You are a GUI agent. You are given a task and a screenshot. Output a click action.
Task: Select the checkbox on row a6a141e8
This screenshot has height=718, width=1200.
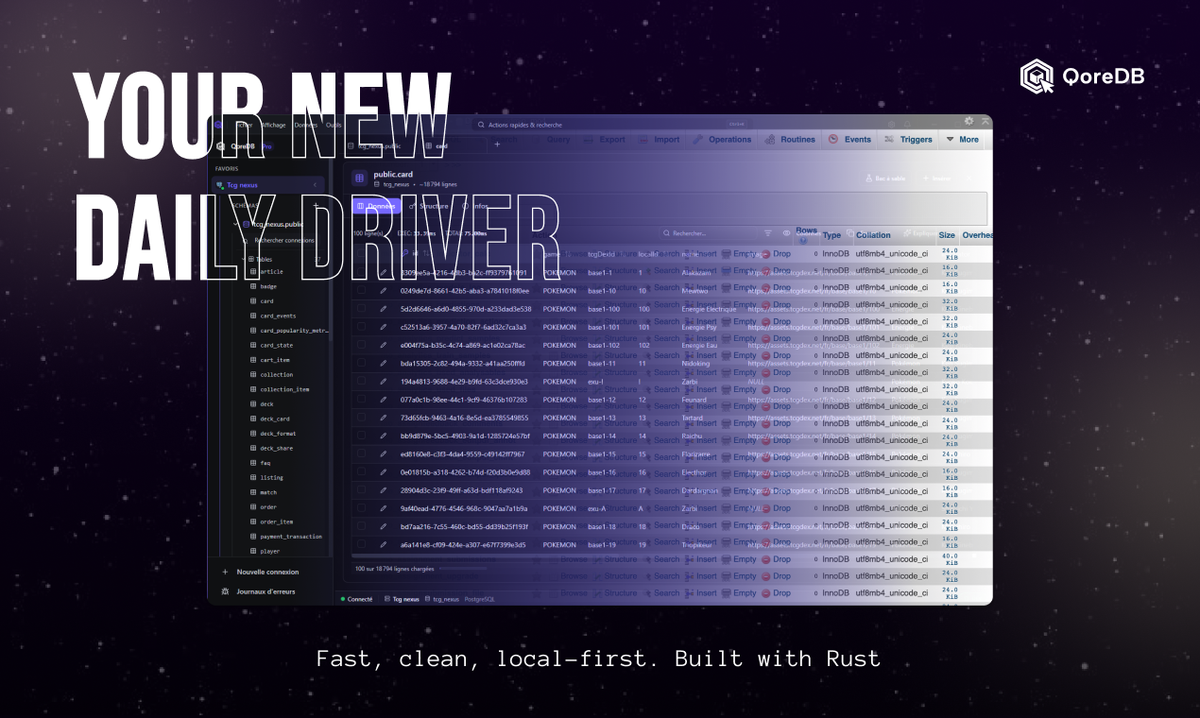[361, 544]
